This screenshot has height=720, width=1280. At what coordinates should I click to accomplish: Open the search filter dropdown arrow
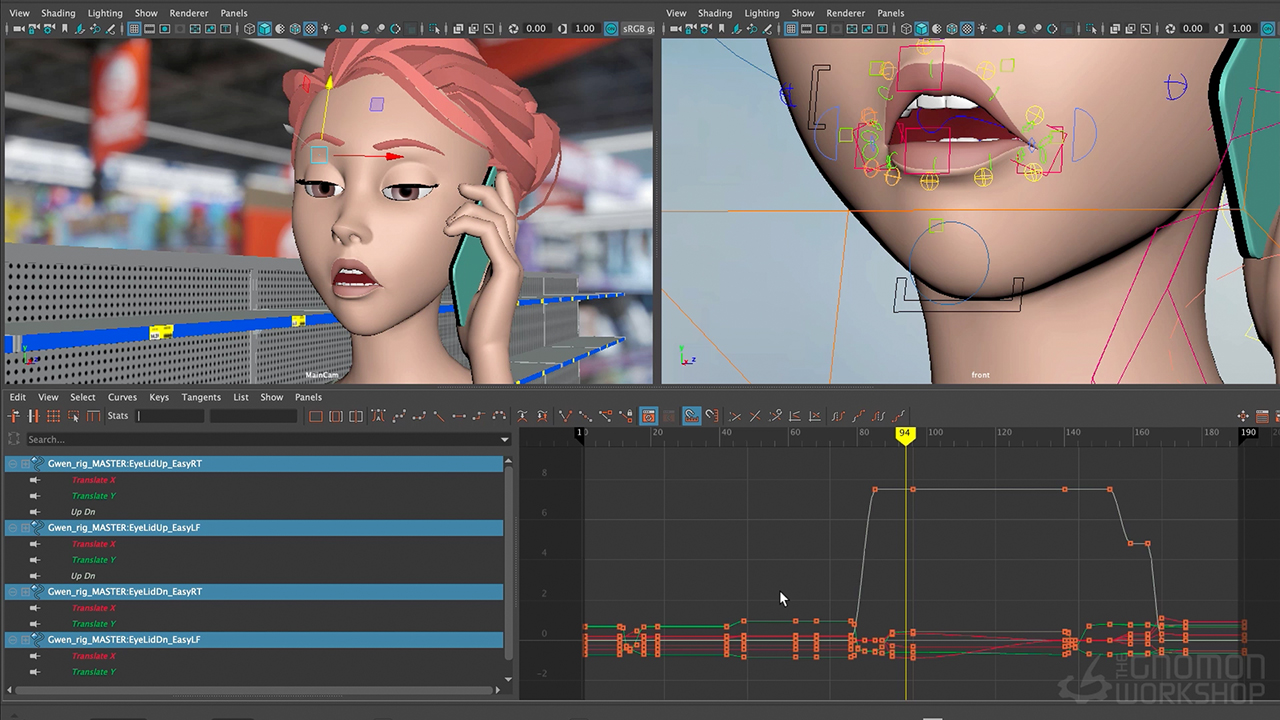[504, 440]
